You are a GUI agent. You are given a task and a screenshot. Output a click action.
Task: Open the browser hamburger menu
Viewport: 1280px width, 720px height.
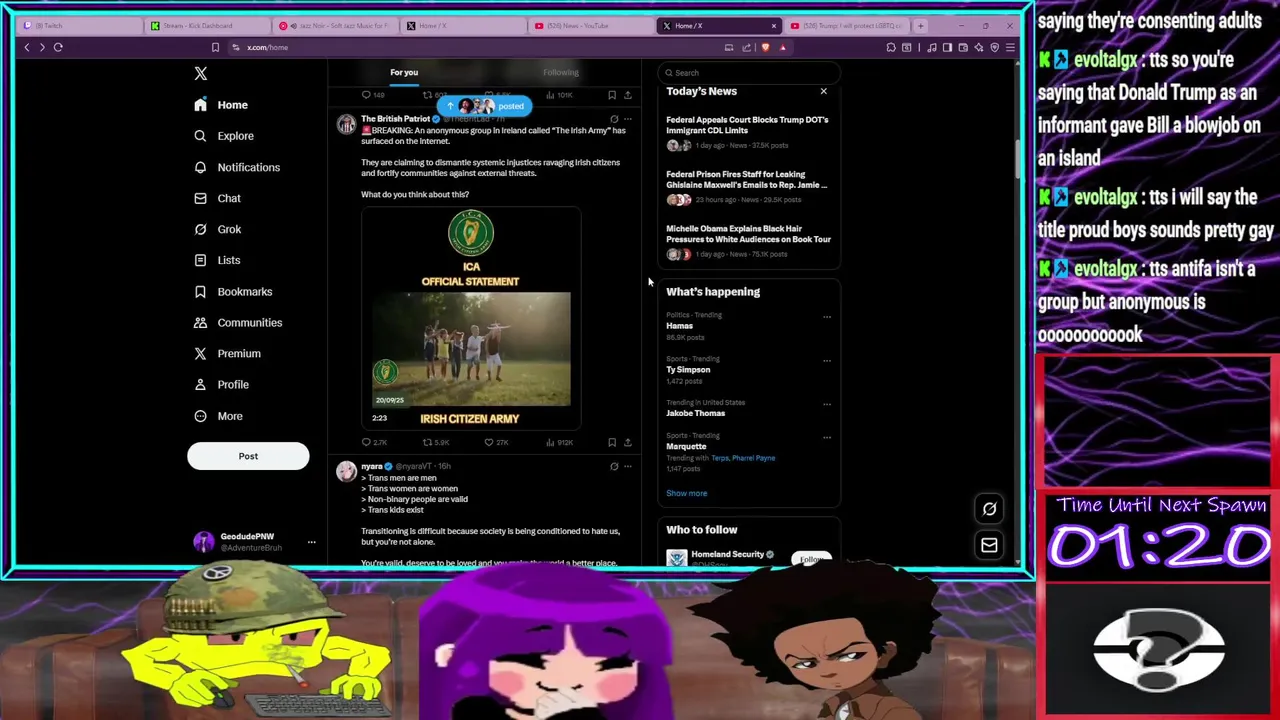(x=1010, y=47)
